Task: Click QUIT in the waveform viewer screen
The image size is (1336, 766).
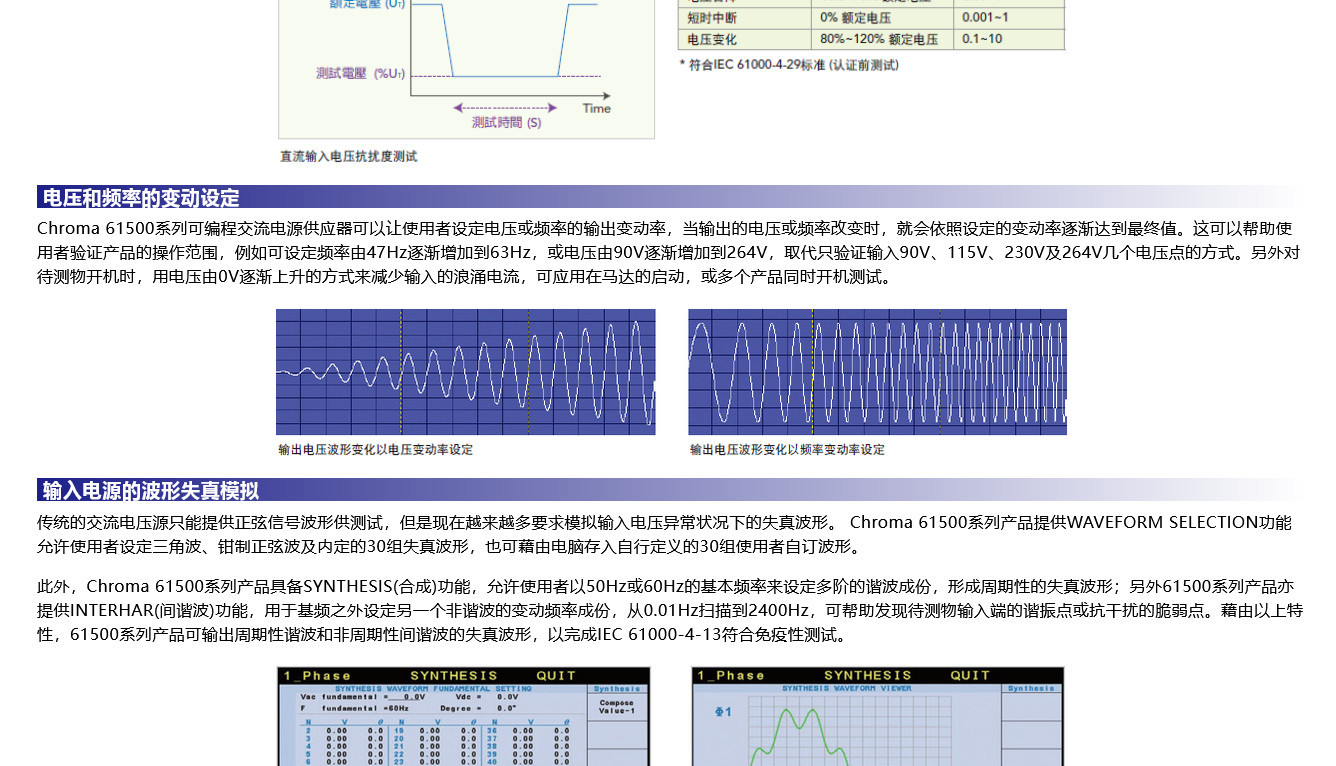Action: (970, 676)
